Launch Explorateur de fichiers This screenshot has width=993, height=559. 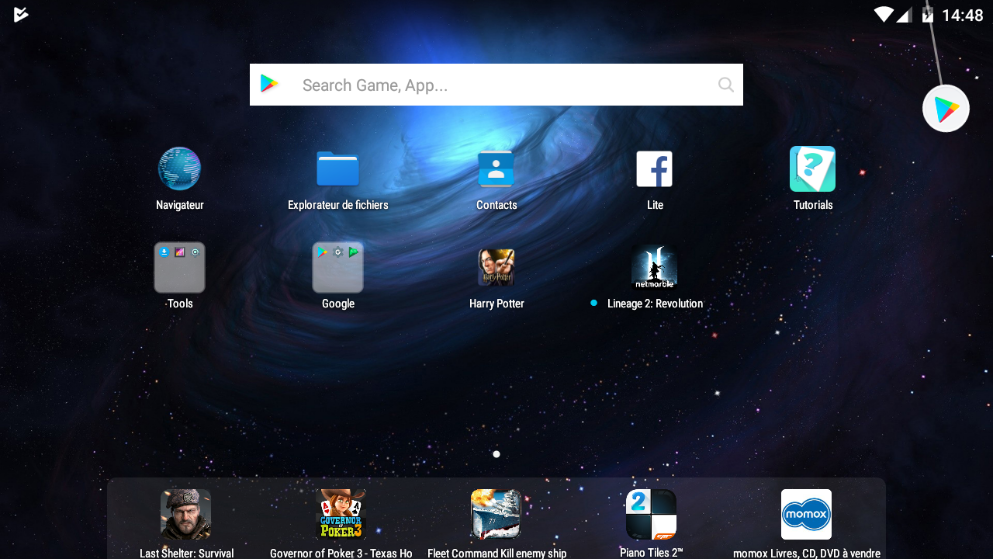(x=338, y=169)
